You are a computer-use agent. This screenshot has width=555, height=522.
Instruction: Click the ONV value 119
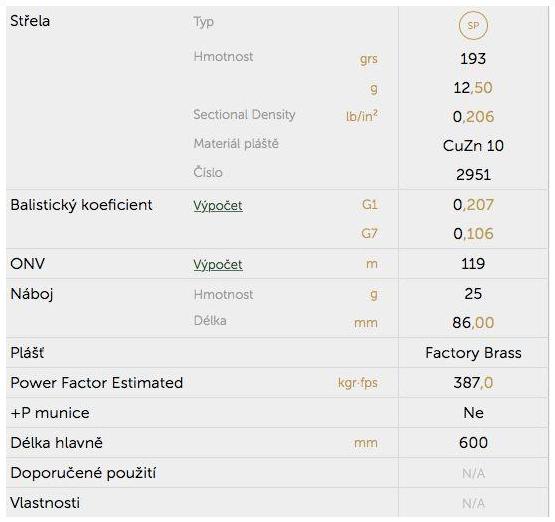pos(473,264)
